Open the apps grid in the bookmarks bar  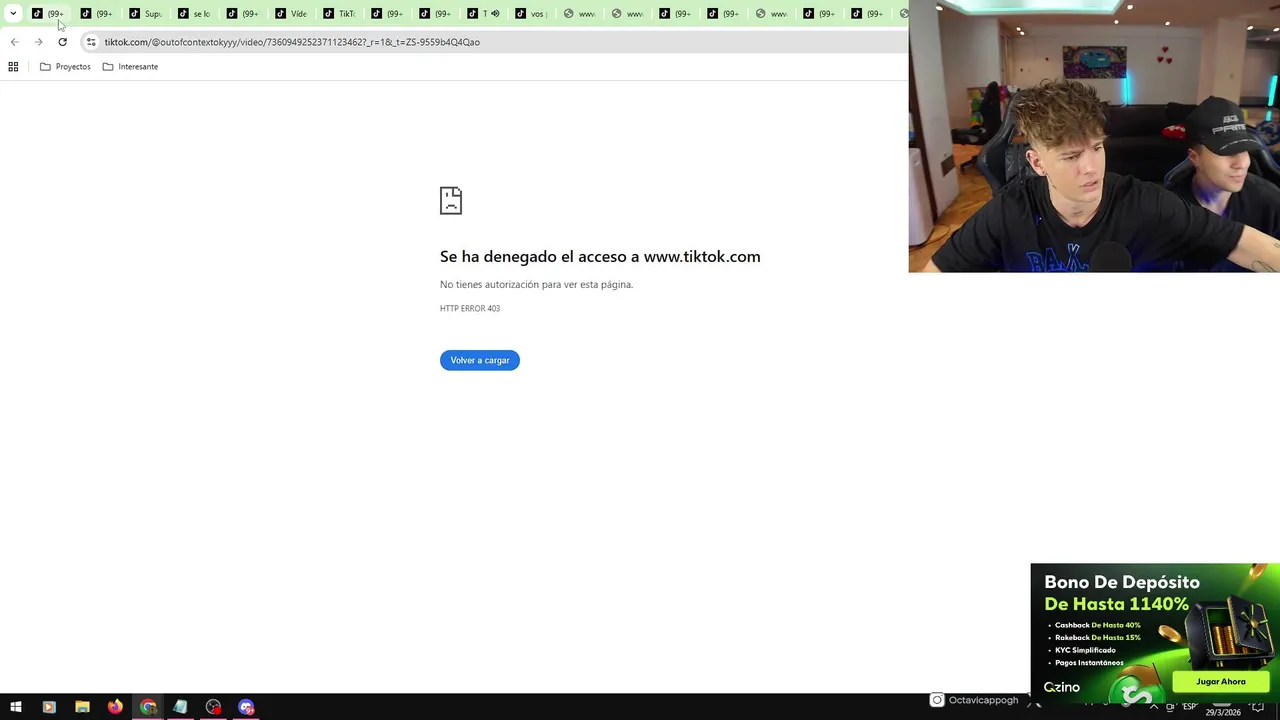[13, 67]
